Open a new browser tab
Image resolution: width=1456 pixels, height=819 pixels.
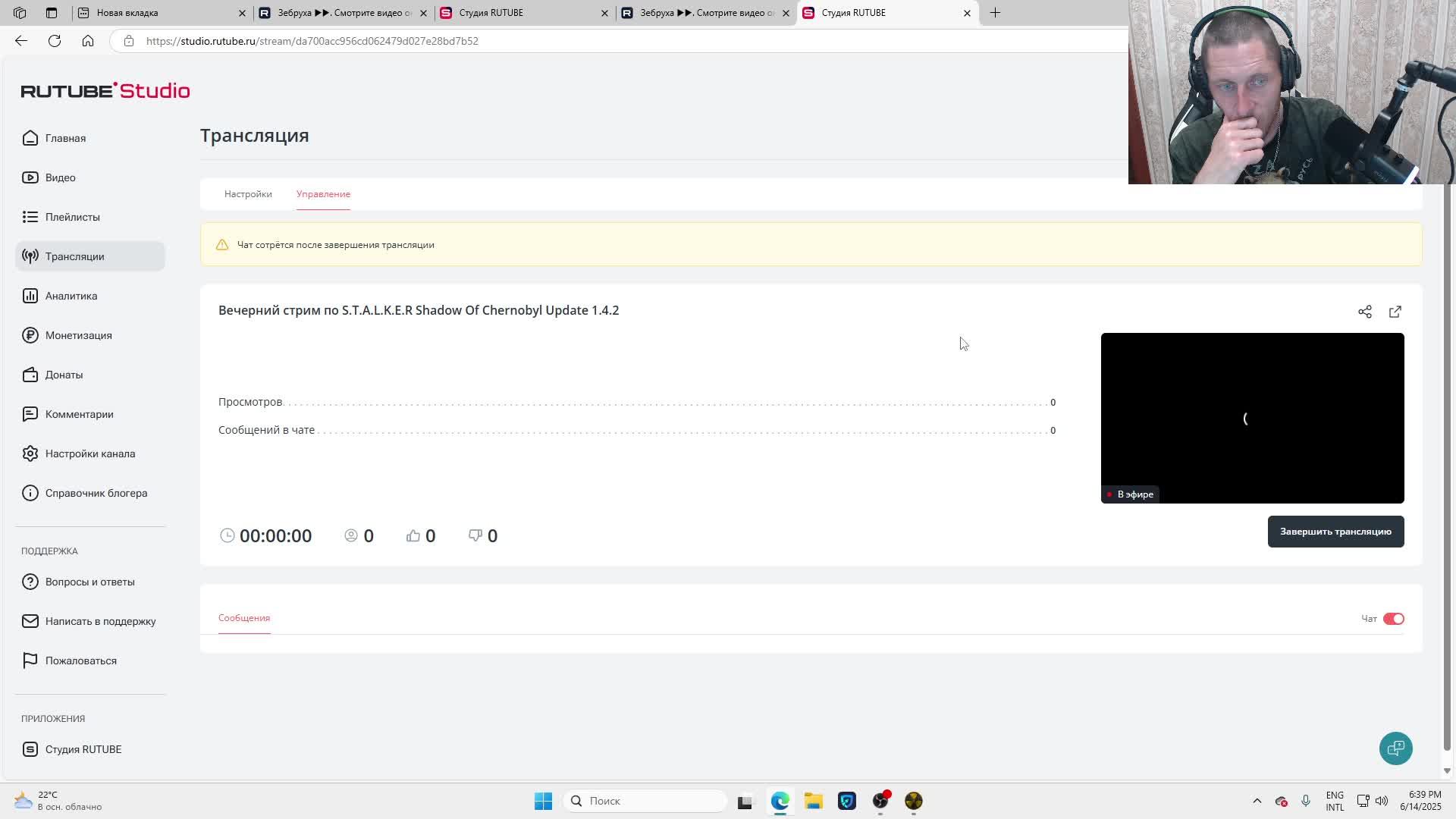coord(995,13)
